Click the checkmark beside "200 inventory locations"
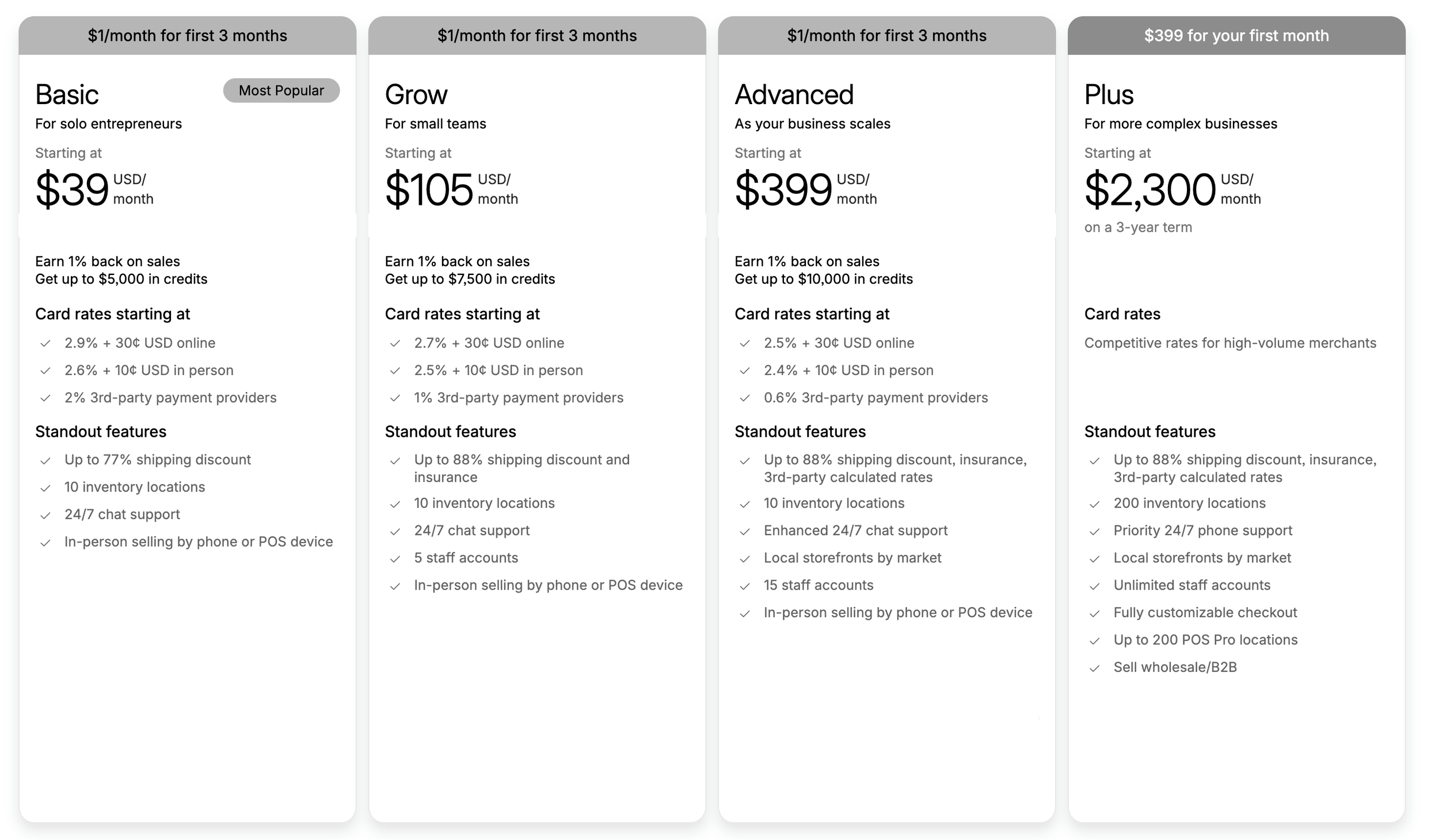 coord(1094,503)
